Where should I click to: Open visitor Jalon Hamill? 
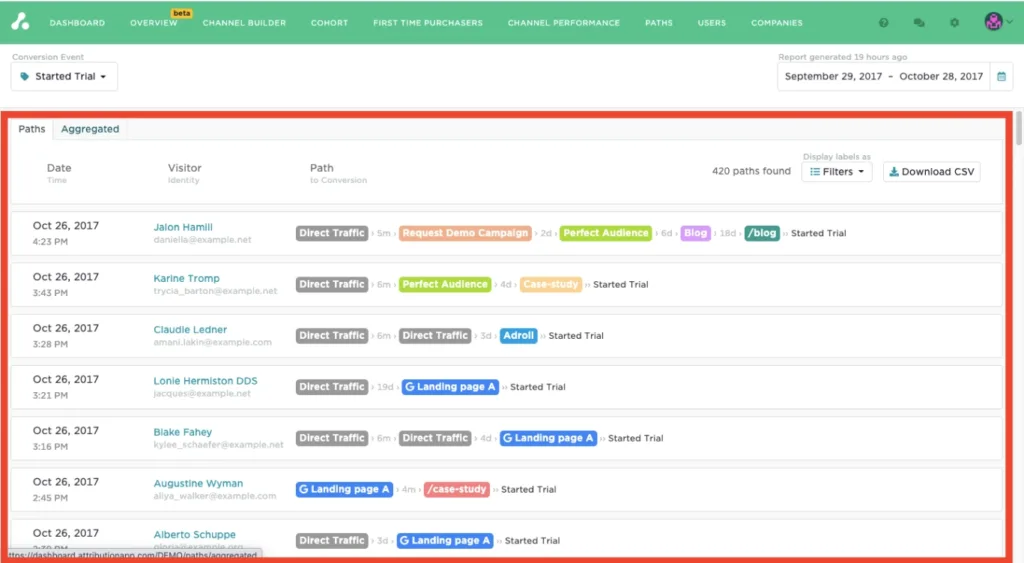click(x=183, y=227)
